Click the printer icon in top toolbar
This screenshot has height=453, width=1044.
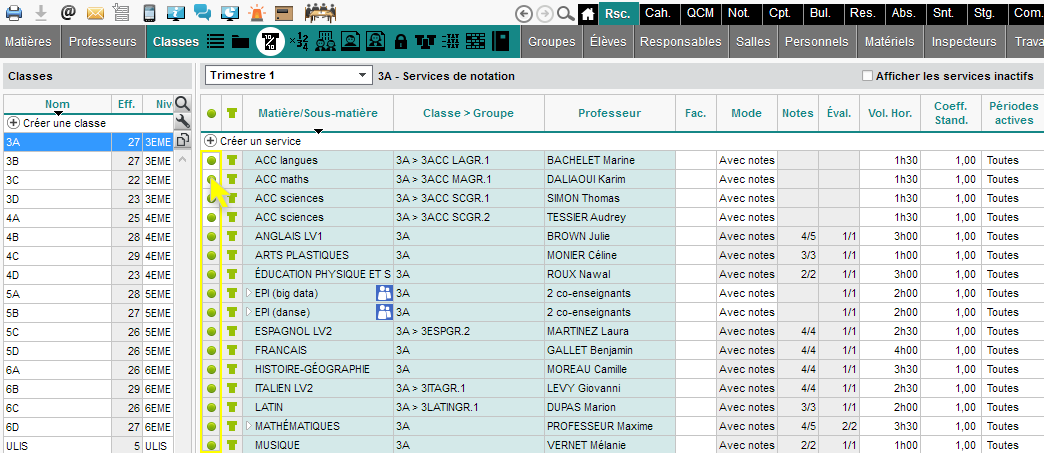pyautogui.click(x=15, y=13)
